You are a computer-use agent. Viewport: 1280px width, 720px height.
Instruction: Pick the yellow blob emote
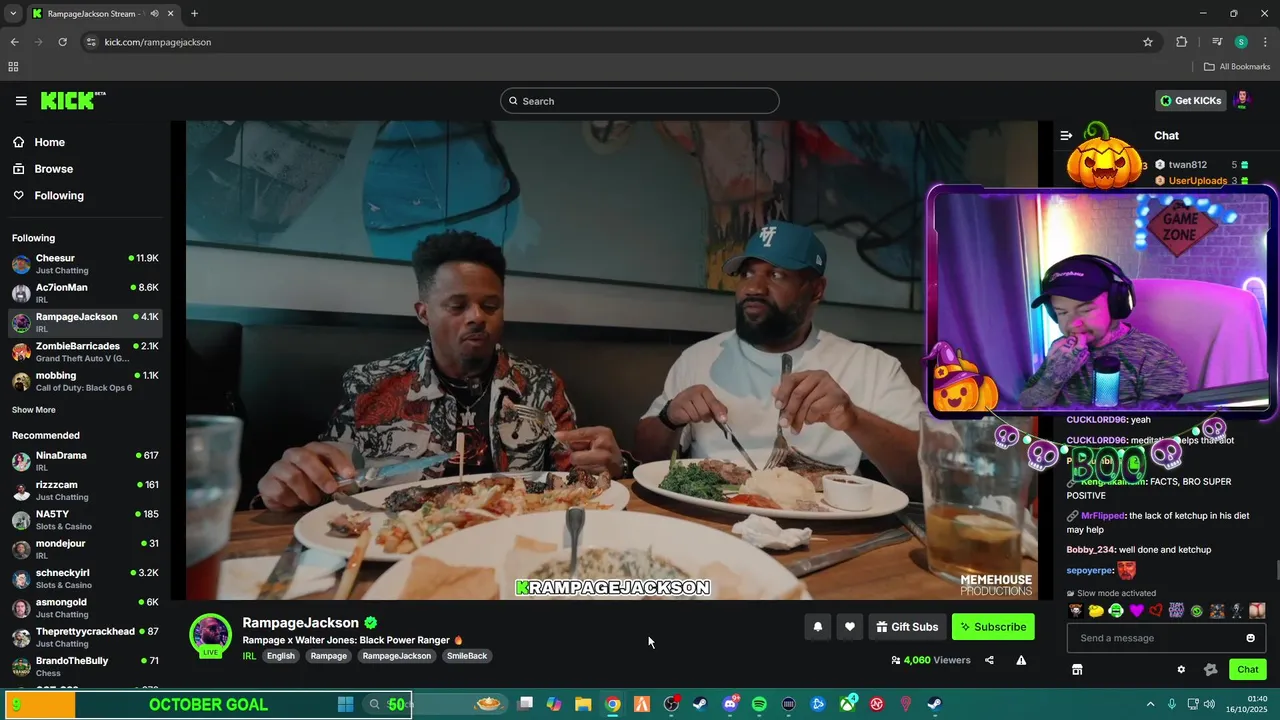[1096, 611]
